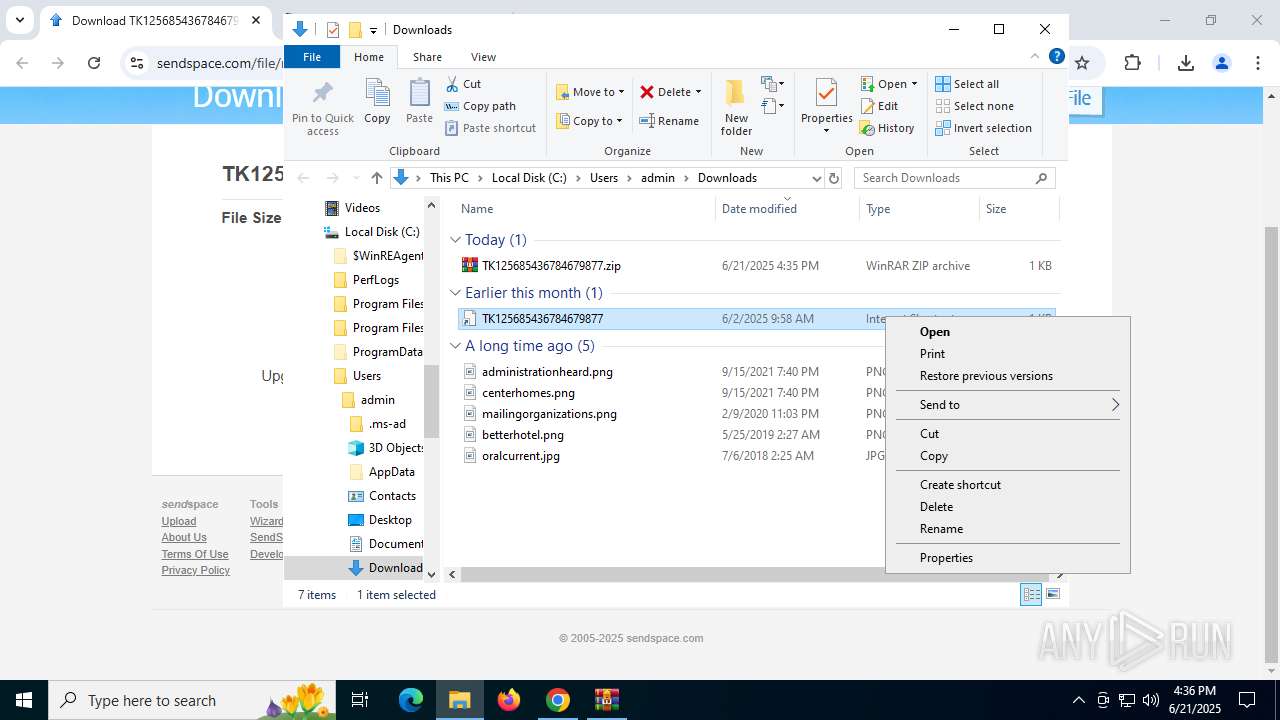Choose Print in context menu

(x=1007, y=354)
